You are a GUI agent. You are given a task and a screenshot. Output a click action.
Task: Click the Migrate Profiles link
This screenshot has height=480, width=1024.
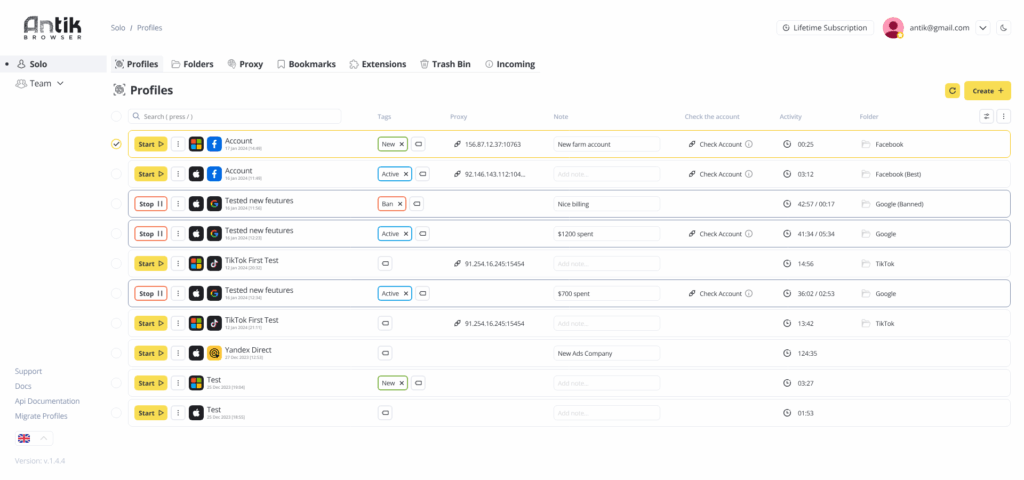[40, 416]
